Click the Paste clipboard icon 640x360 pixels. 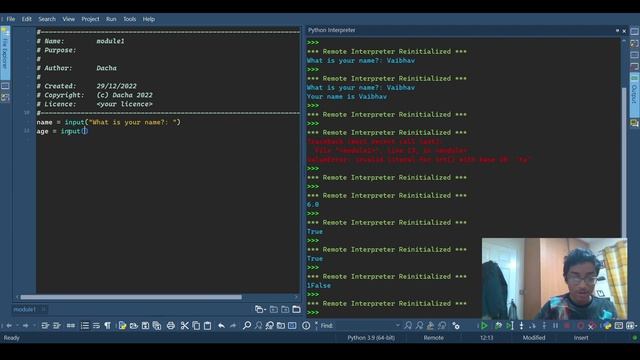tap(208, 326)
